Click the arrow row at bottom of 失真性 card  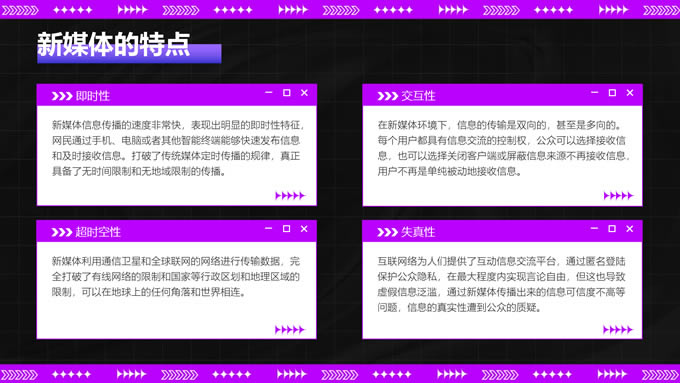[618, 330]
